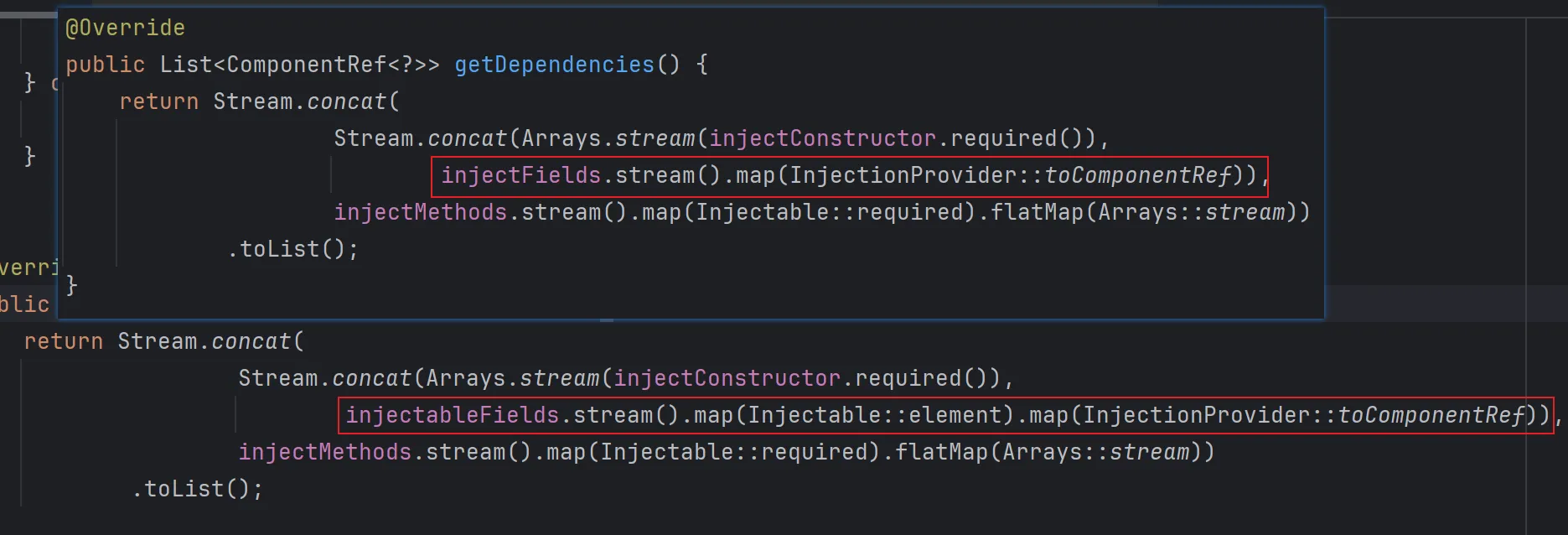Click injectConstructor inside the popup

click(822, 138)
